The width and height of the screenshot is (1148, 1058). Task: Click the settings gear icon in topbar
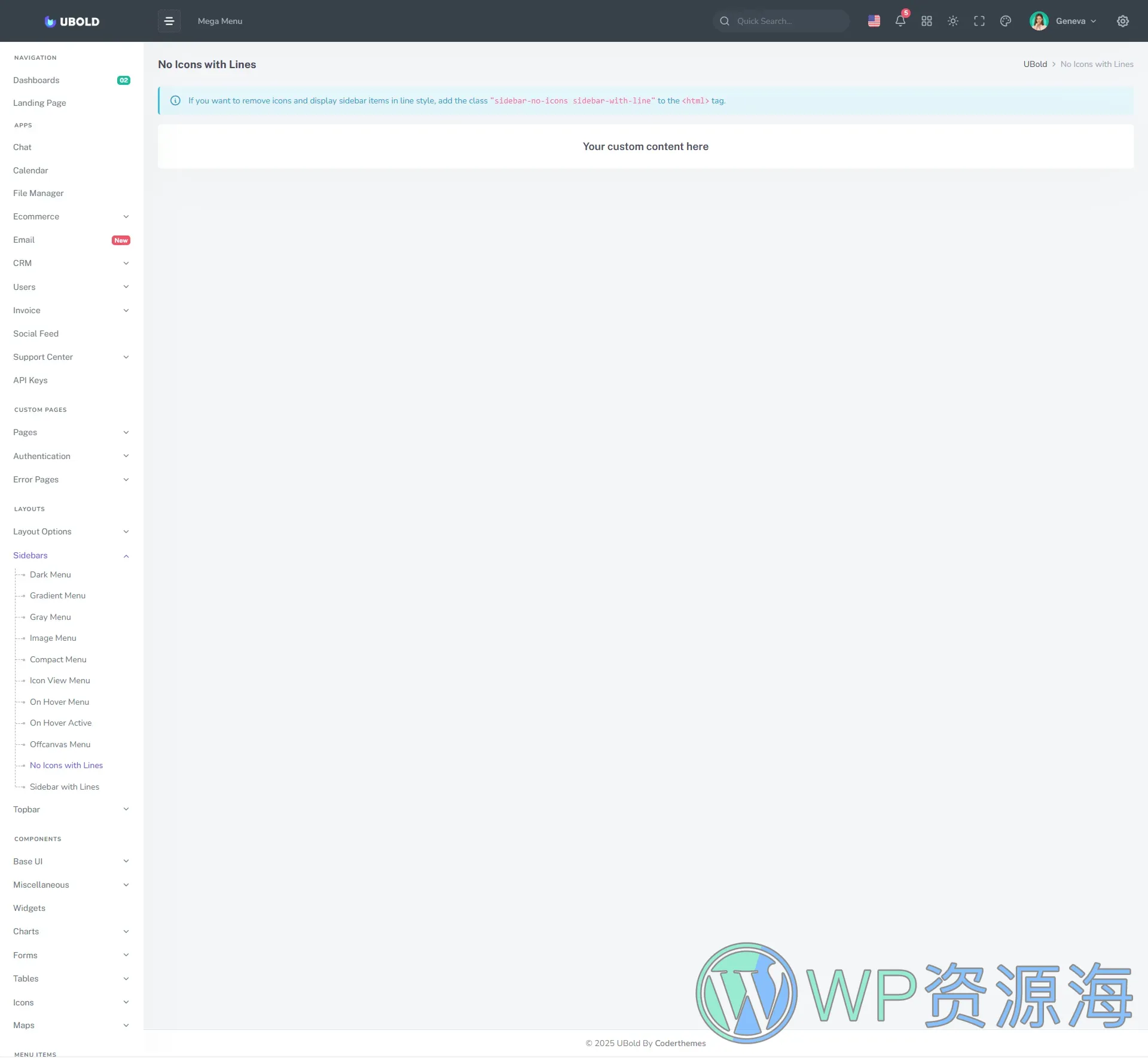(x=1122, y=21)
